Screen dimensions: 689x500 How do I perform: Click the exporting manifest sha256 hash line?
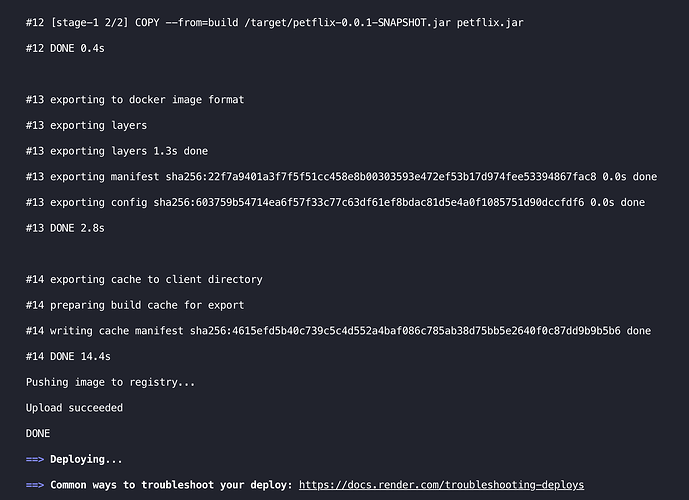click(x=341, y=177)
